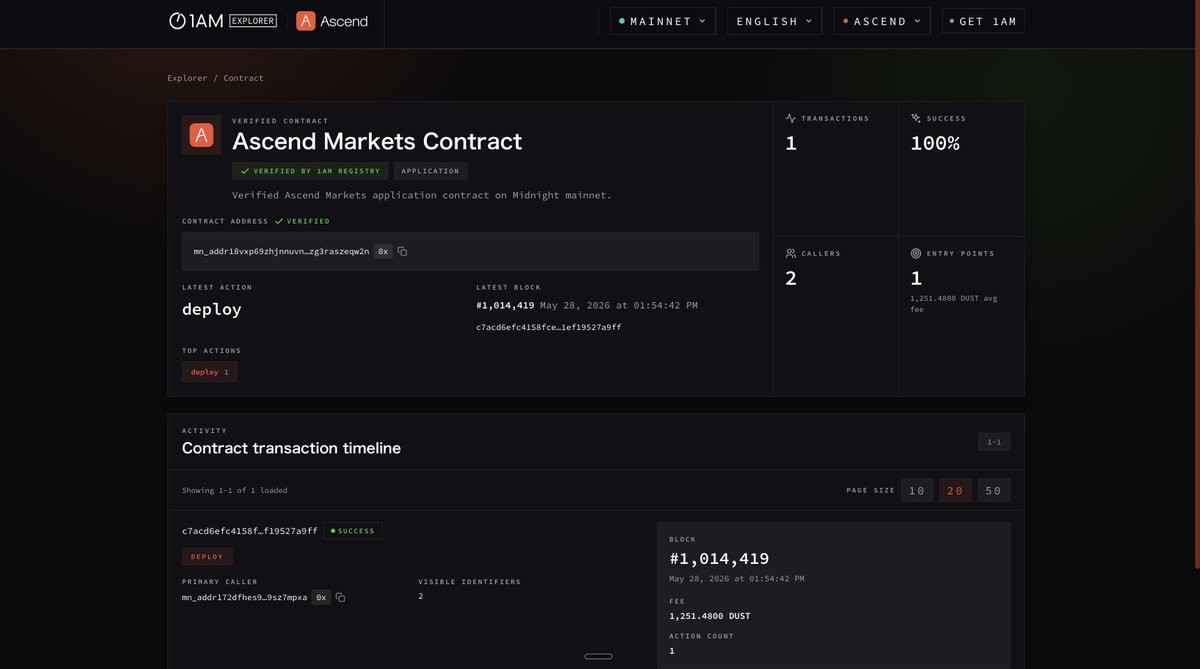Image resolution: width=1200 pixels, height=669 pixels.
Task: Click the Callers people icon
Action: pyautogui.click(x=791, y=253)
